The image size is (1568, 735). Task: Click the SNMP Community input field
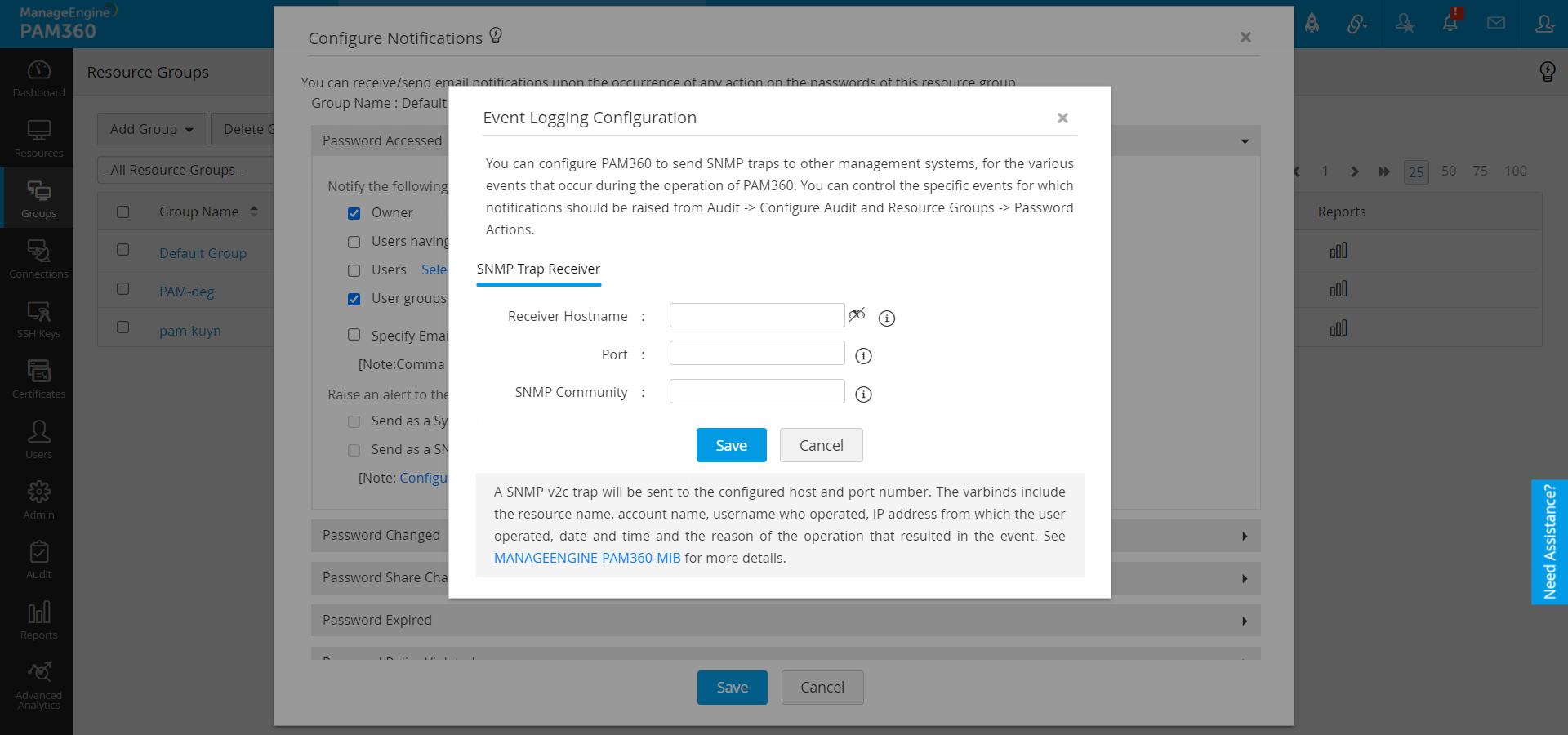click(x=757, y=391)
